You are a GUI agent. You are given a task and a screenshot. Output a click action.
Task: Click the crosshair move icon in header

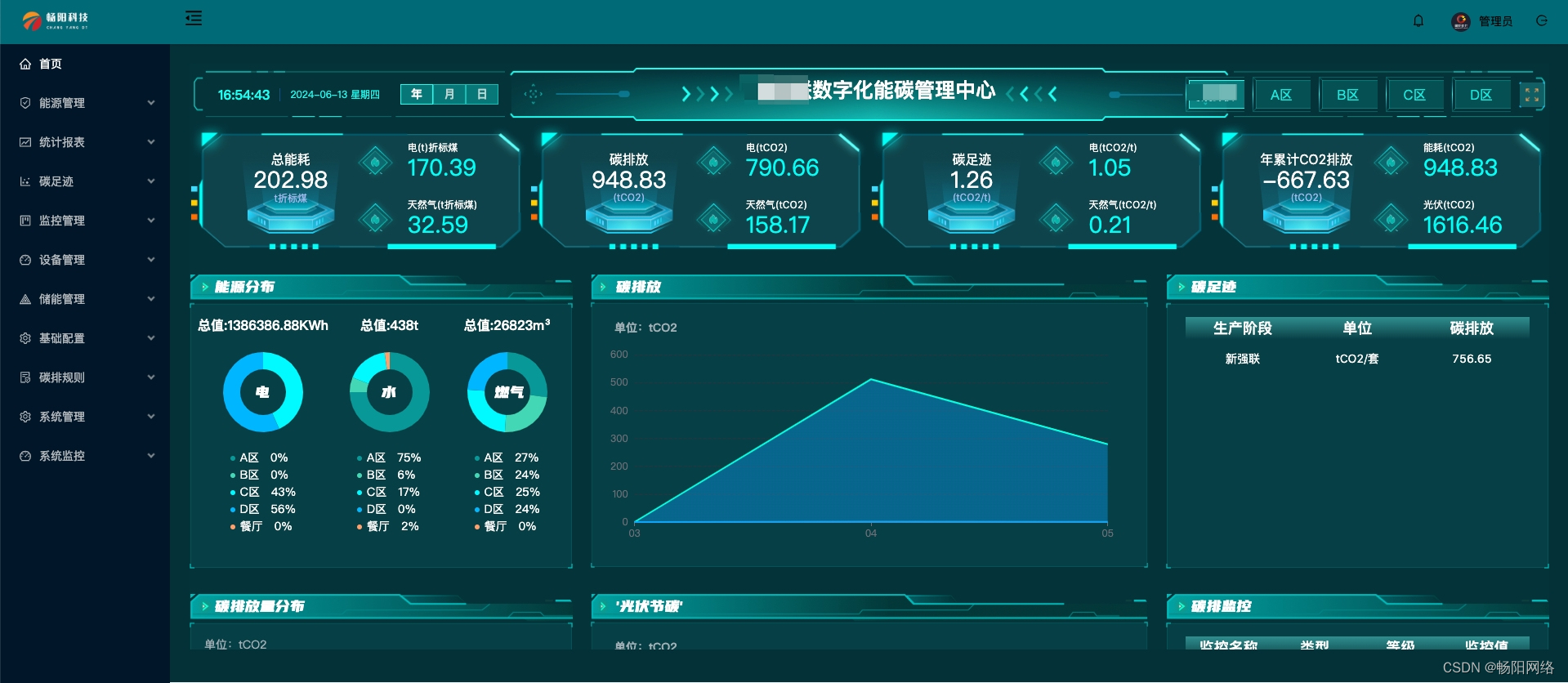pyautogui.click(x=534, y=94)
